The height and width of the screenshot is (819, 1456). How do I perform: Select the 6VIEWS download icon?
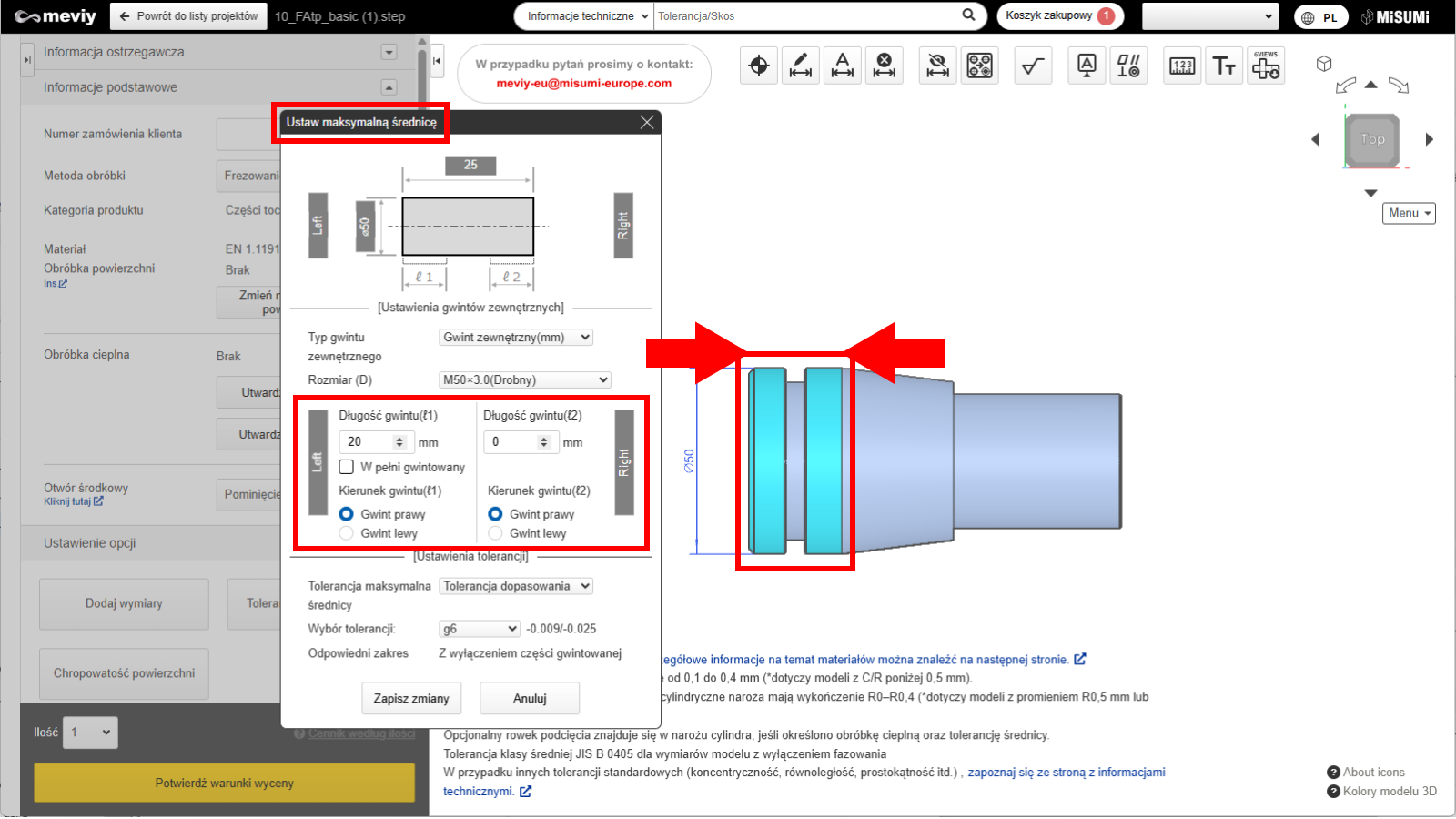coord(1265,66)
